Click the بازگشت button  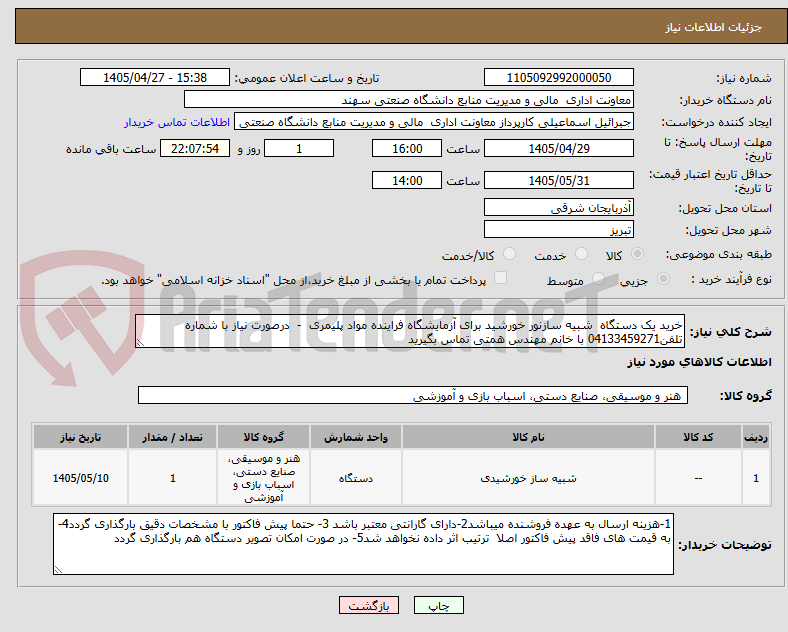click(369, 605)
